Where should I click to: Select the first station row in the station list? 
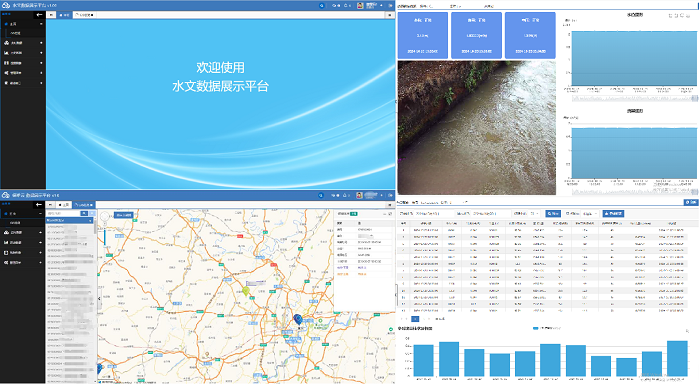coord(70,226)
